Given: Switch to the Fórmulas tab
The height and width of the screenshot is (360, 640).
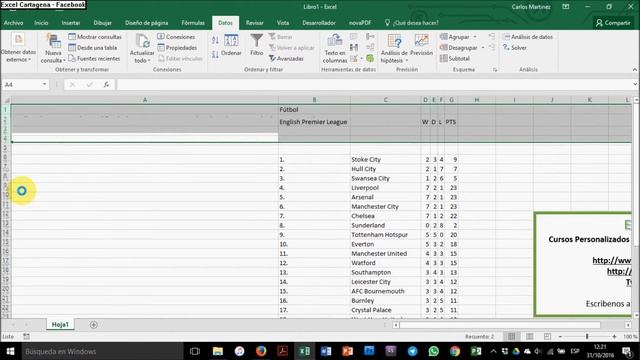Looking at the screenshot, I should pos(193,23).
